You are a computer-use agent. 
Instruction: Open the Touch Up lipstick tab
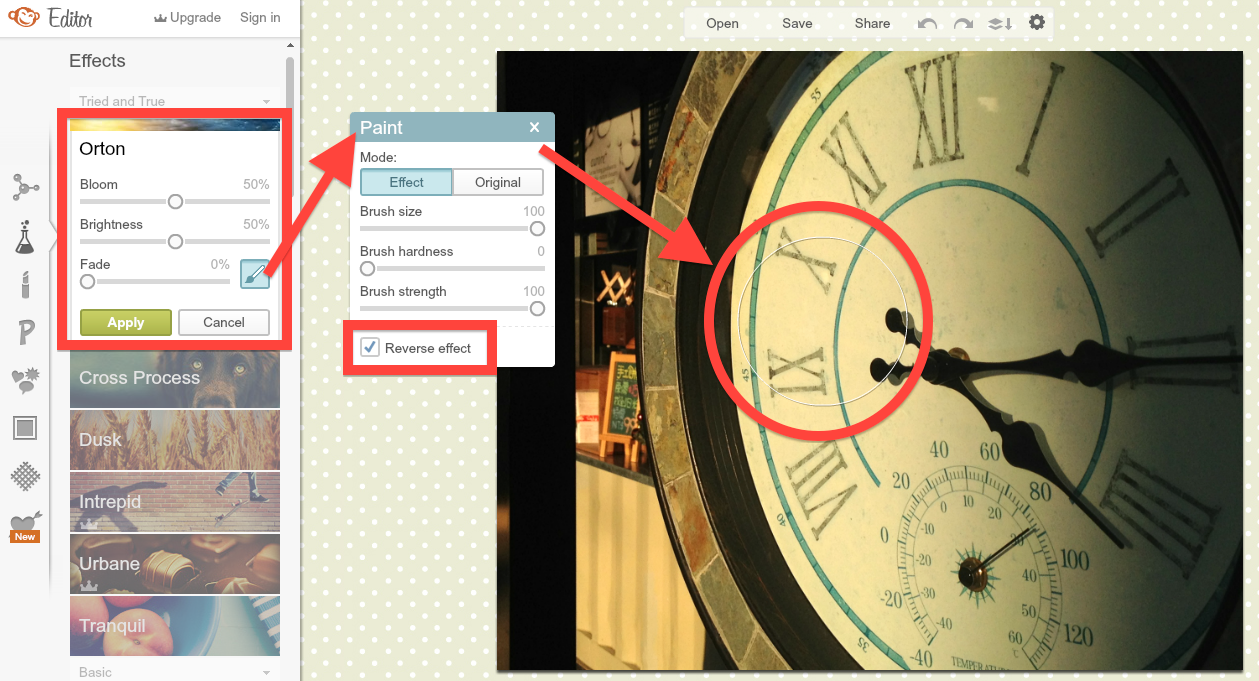click(25, 285)
